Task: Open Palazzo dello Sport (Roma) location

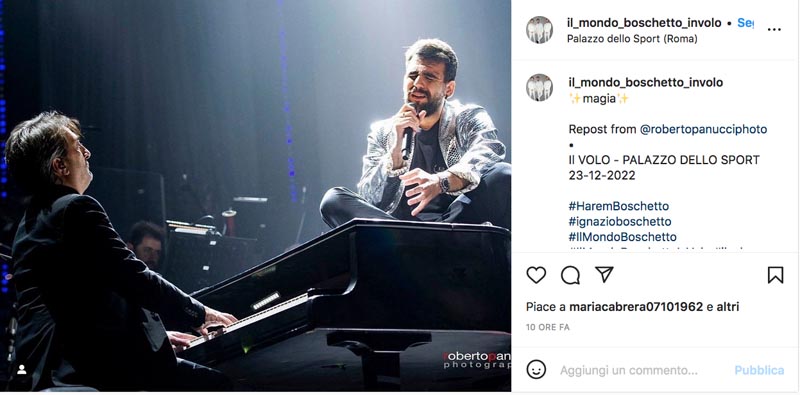Action: point(632,39)
